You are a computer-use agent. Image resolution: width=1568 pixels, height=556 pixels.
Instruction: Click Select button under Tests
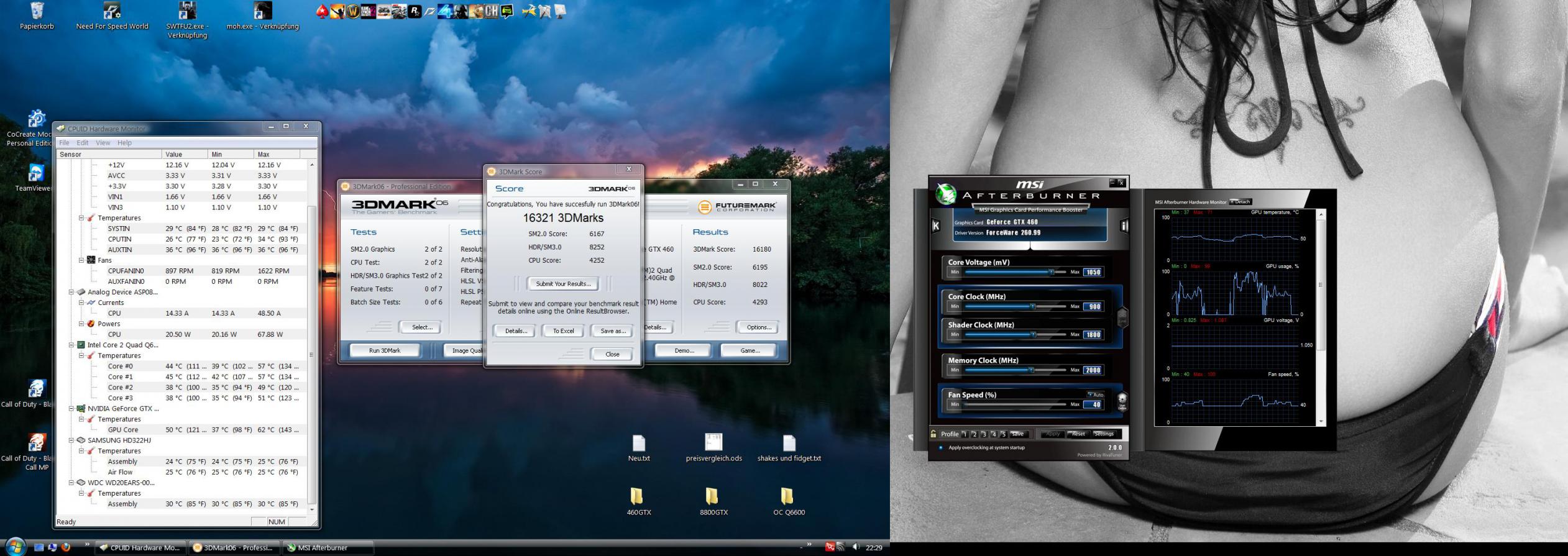pyautogui.click(x=421, y=327)
